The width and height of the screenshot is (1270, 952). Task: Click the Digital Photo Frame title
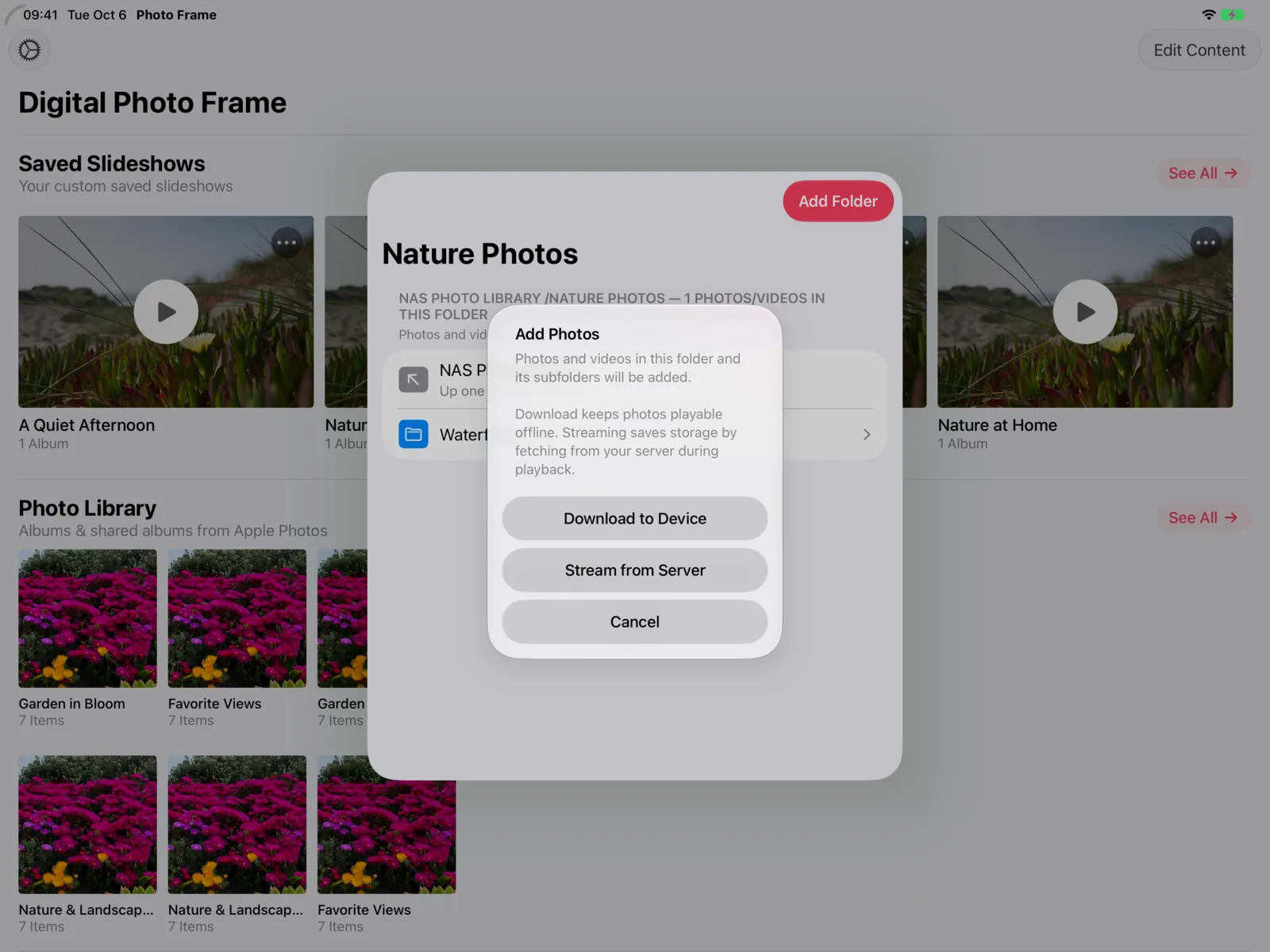152,102
